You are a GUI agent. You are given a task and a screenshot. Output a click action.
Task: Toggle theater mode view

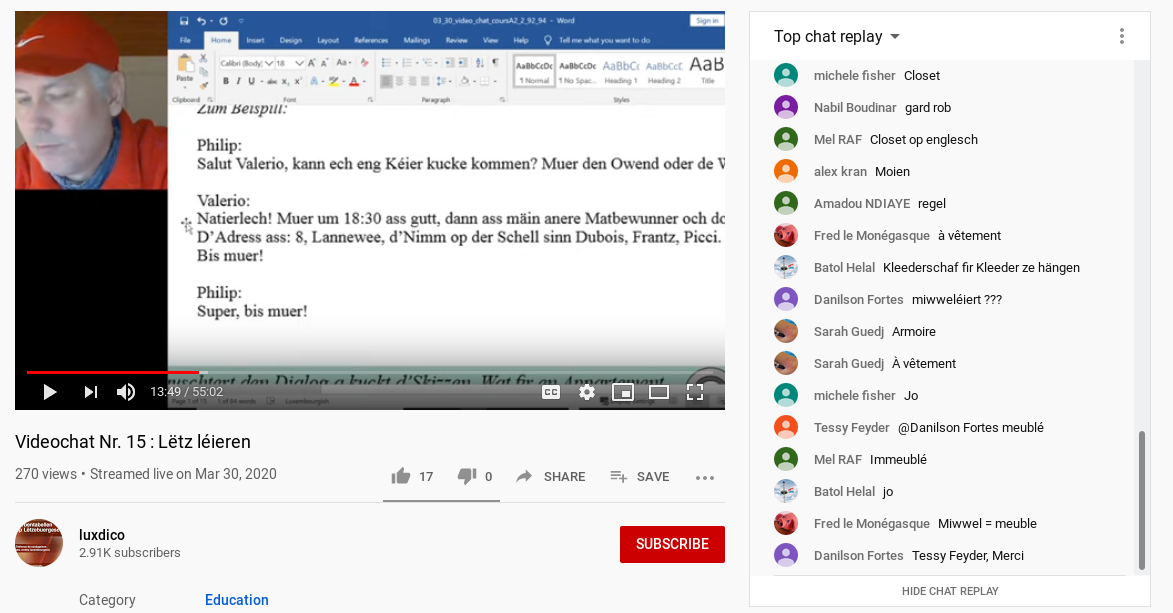tap(658, 391)
